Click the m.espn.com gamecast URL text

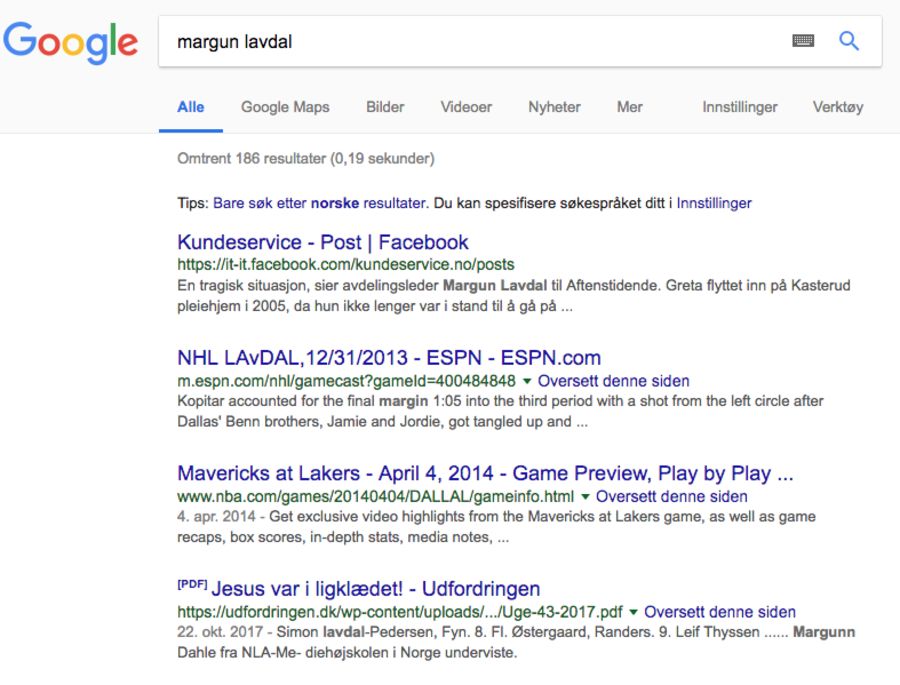pyautogui.click(x=347, y=381)
